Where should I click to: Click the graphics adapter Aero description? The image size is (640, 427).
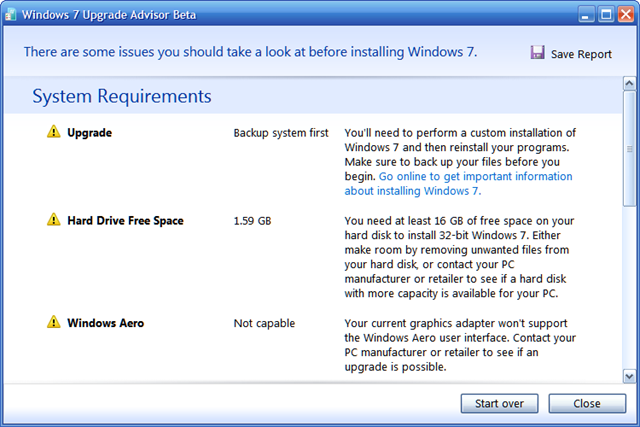tap(460, 345)
